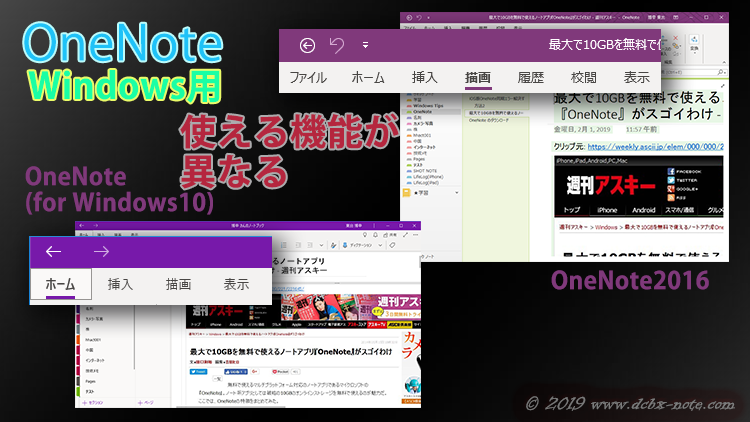
Task: Open the Quick Access Toolbar customize dropdown
Action: (x=365, y=45)
